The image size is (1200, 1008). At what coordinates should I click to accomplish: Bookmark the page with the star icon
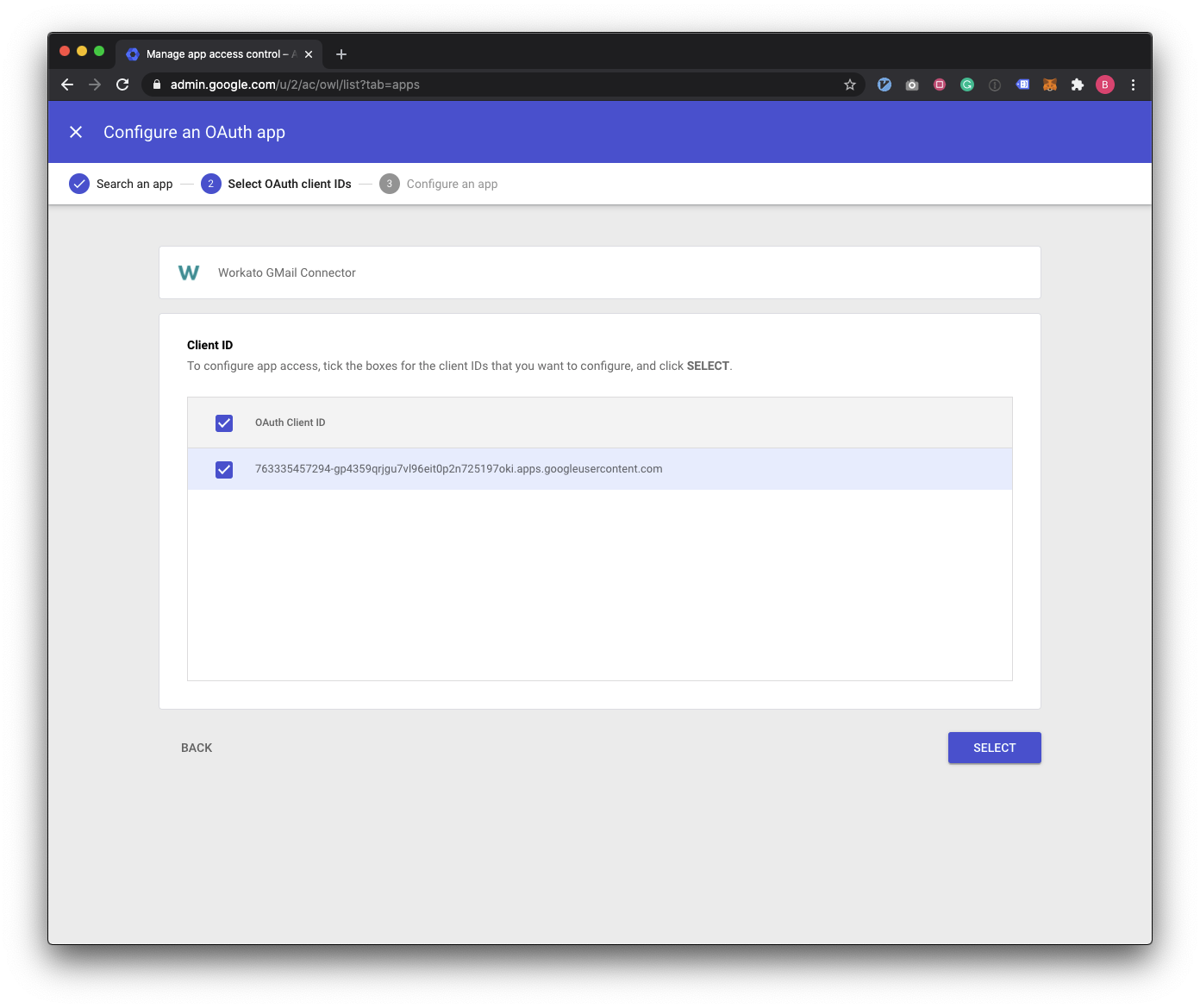(x=850, y=85)
